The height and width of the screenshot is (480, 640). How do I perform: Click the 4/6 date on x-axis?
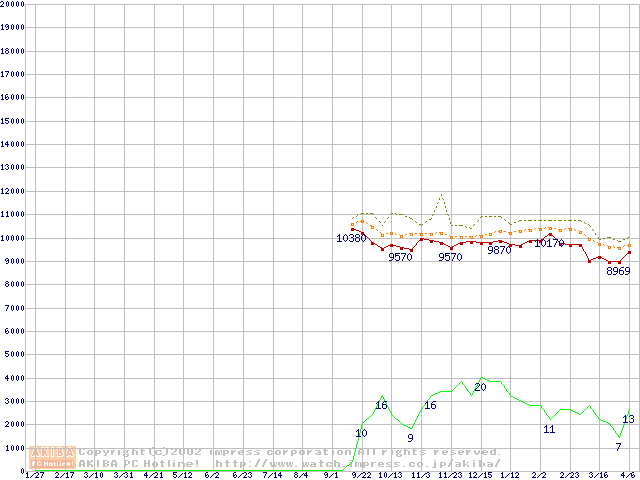[627, 475]
